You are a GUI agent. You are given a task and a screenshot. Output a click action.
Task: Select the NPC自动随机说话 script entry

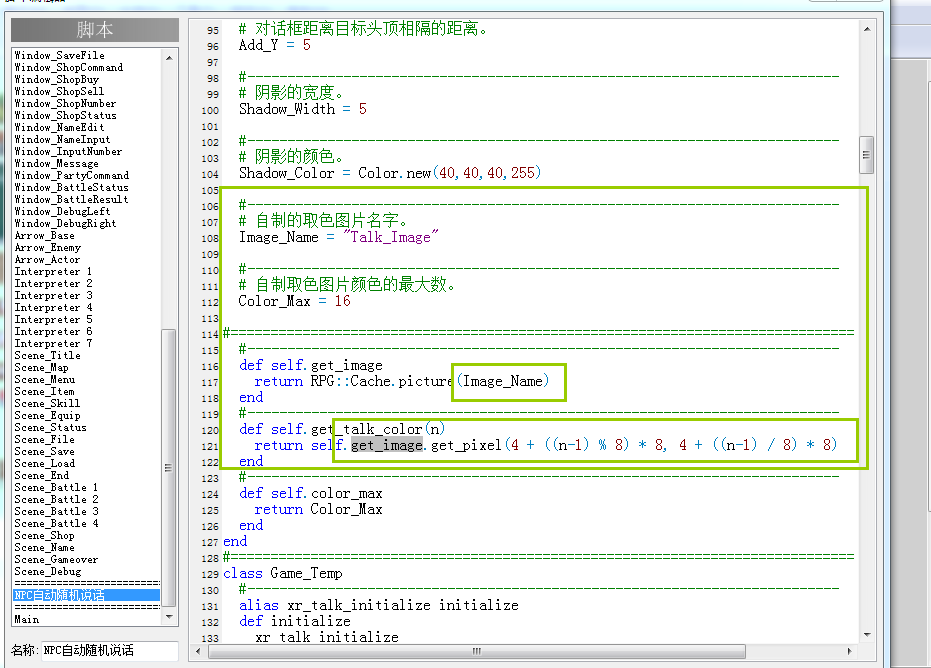coord(86,595)
